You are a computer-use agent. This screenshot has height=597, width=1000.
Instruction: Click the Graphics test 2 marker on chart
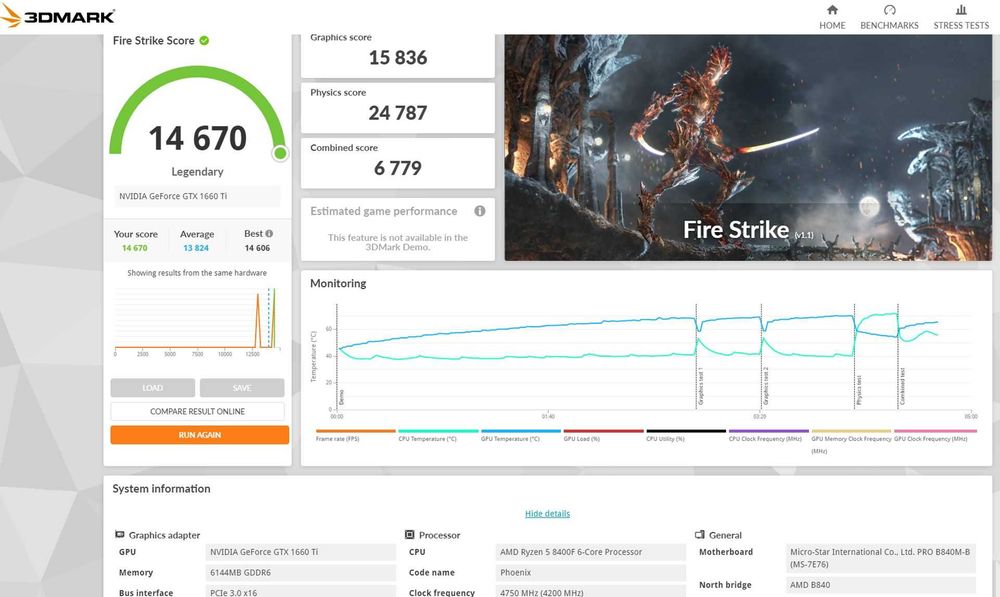(x=766, y=386)
